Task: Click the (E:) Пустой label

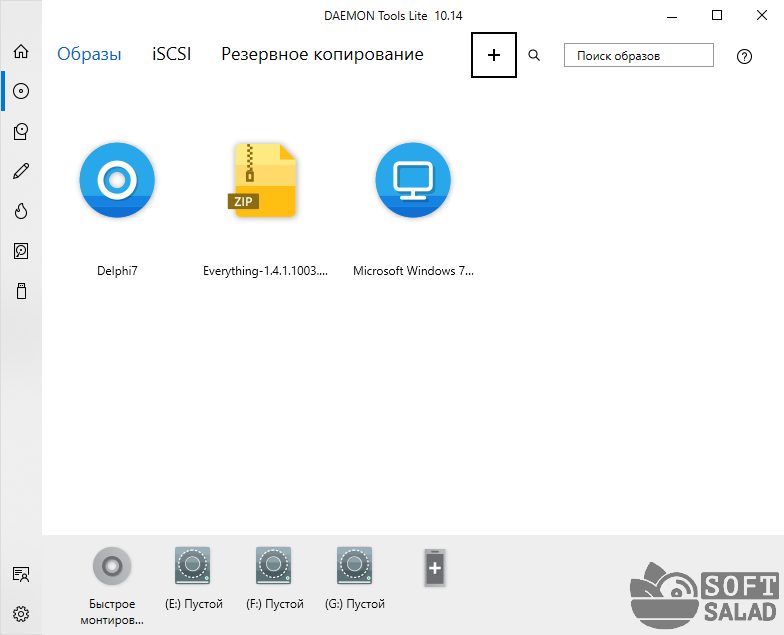Action: (194, 604)
